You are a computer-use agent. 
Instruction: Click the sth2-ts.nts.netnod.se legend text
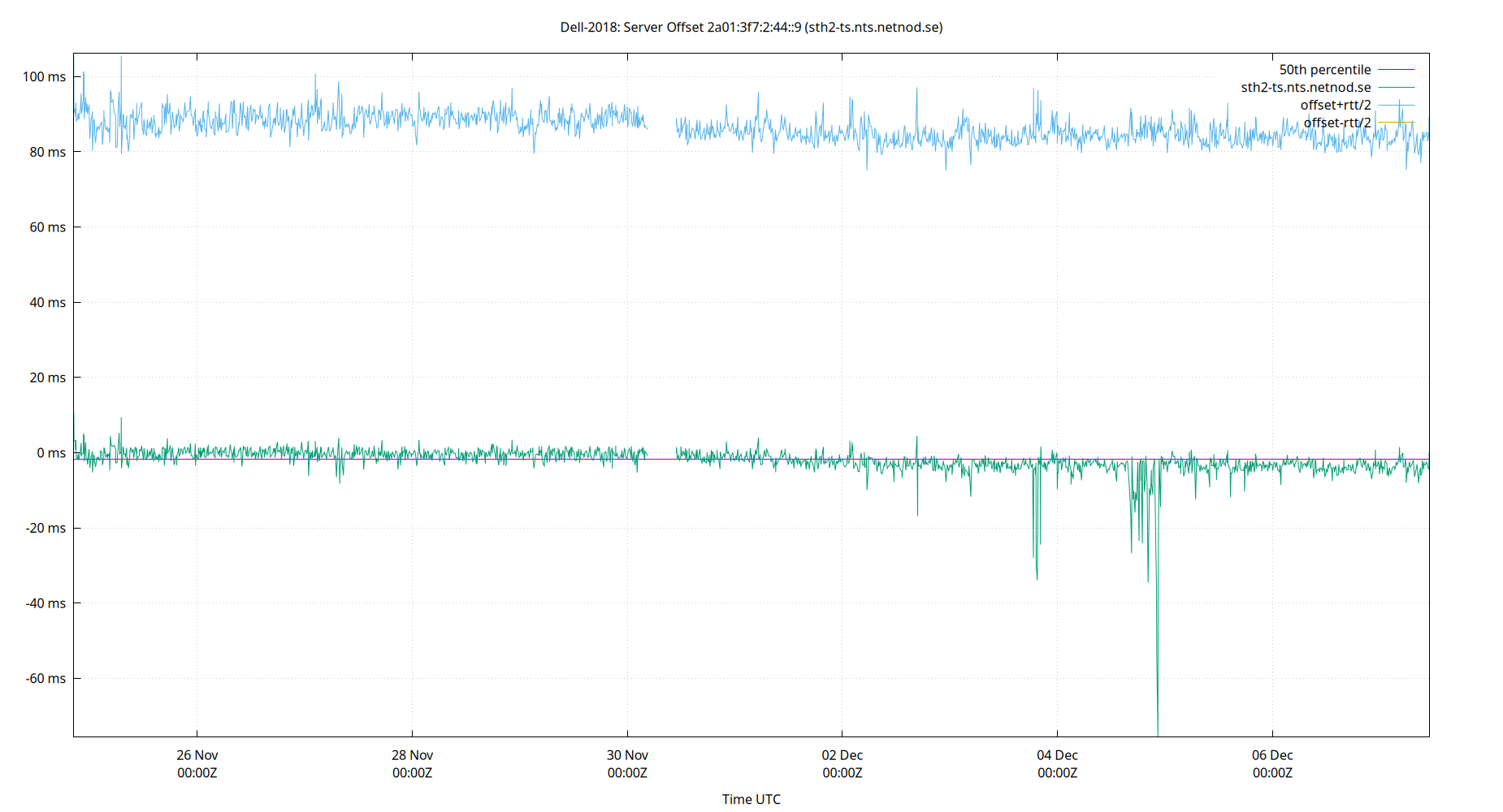[x=1304, y=87]
